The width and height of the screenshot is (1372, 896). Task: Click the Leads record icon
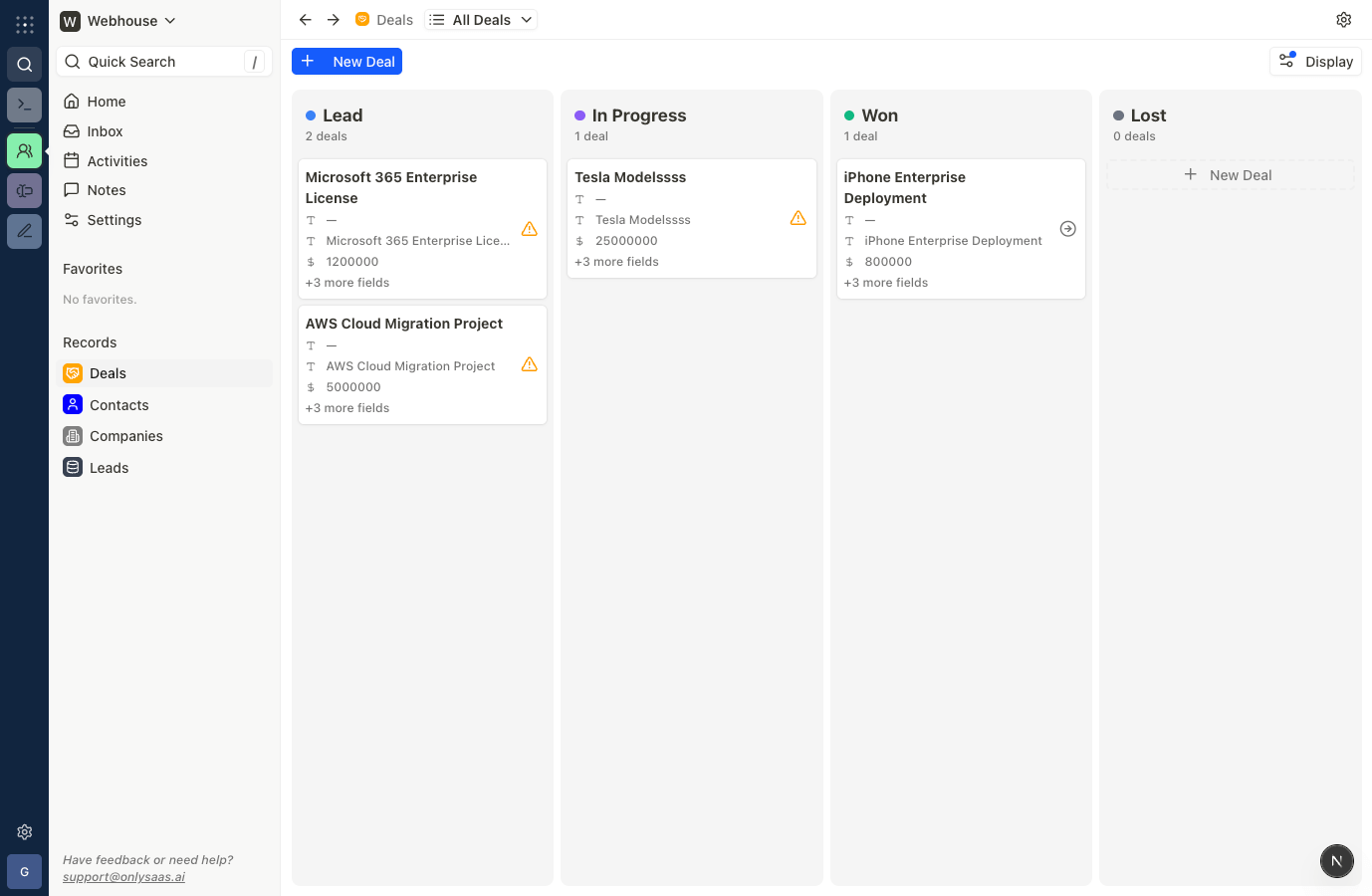click(x=73, y=467)
